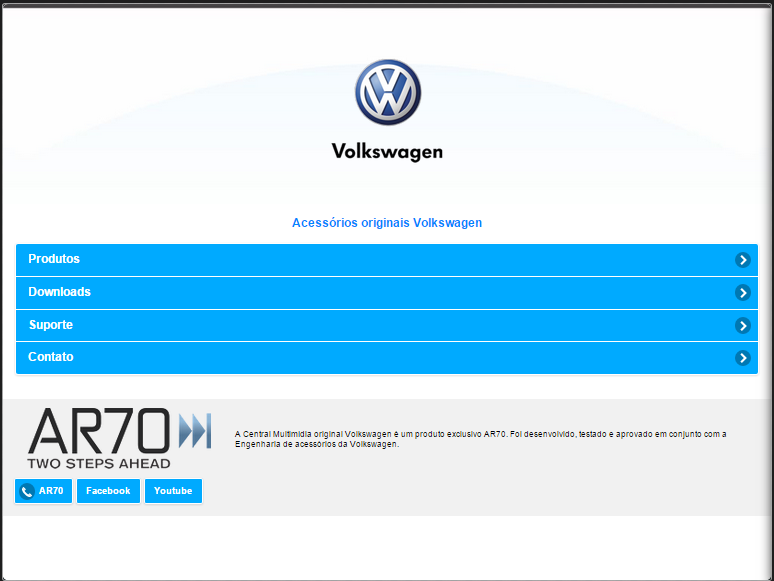Click the Volkswagen wordmark text
Viewport: 774px width, 581px height.
[387, 152]
